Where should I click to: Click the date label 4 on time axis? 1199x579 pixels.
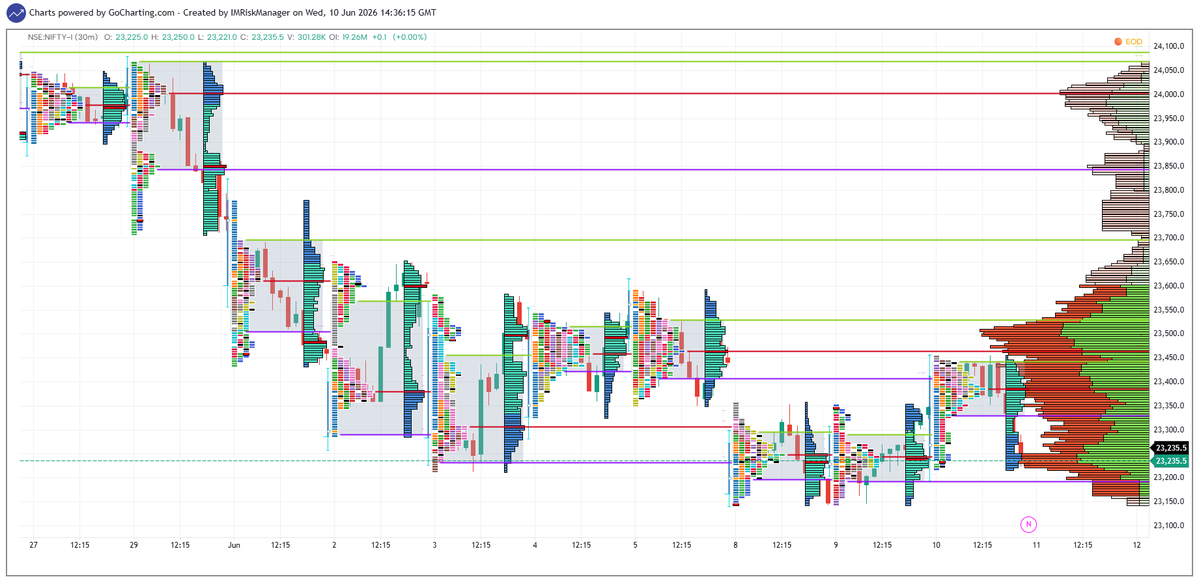coord(535,545)
